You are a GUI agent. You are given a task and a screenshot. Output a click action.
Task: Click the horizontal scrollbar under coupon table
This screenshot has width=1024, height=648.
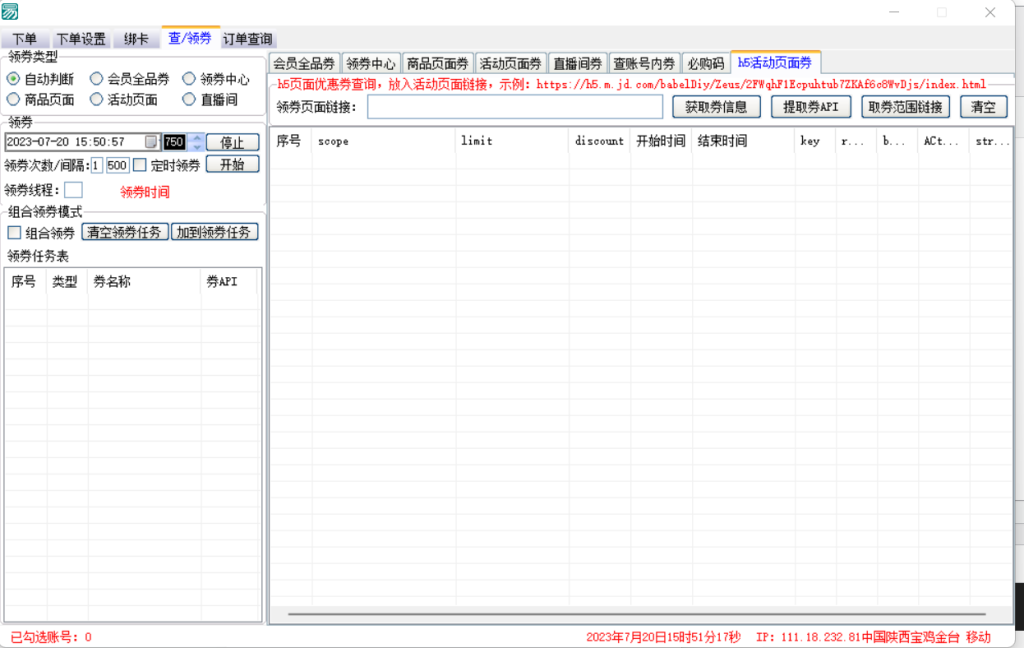[x=636, y=613]
